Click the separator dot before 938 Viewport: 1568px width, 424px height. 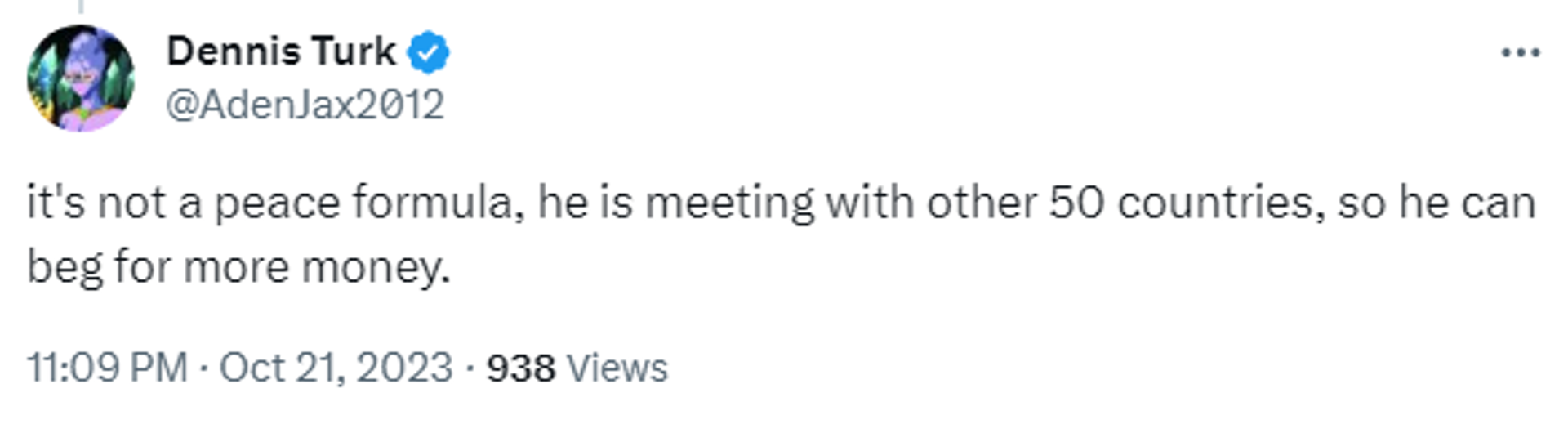(470, 368)
